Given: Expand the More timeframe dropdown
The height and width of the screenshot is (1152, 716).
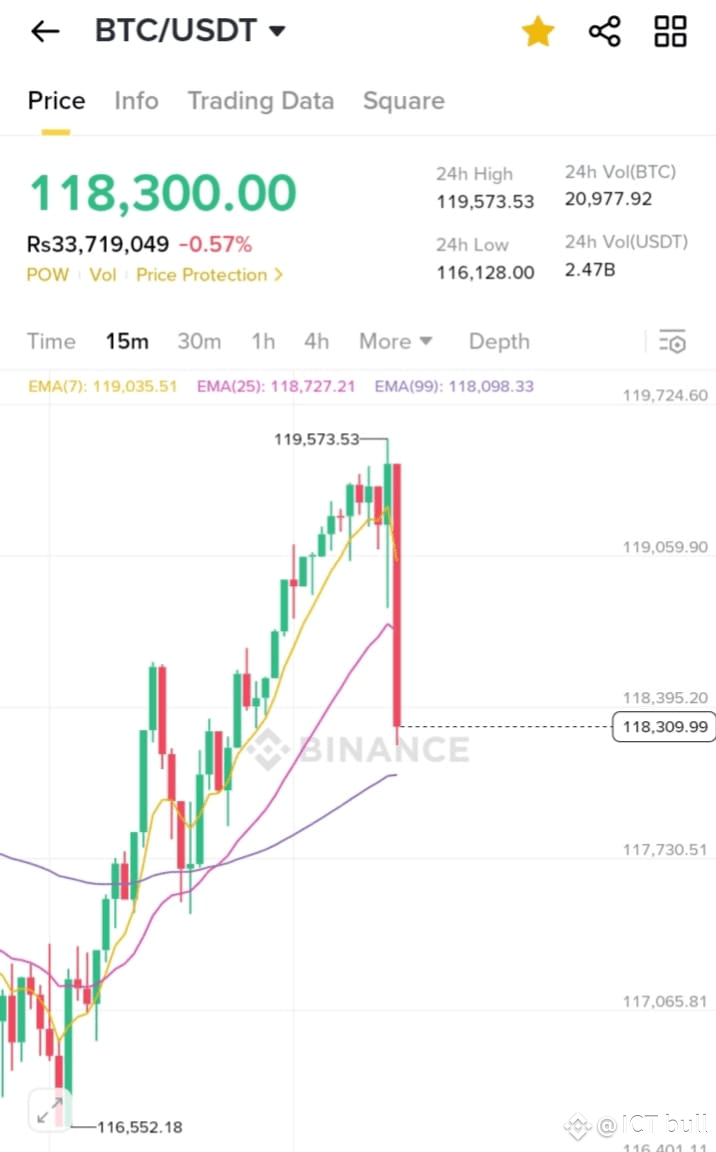Looking at the screenshot, I should 396,341.
